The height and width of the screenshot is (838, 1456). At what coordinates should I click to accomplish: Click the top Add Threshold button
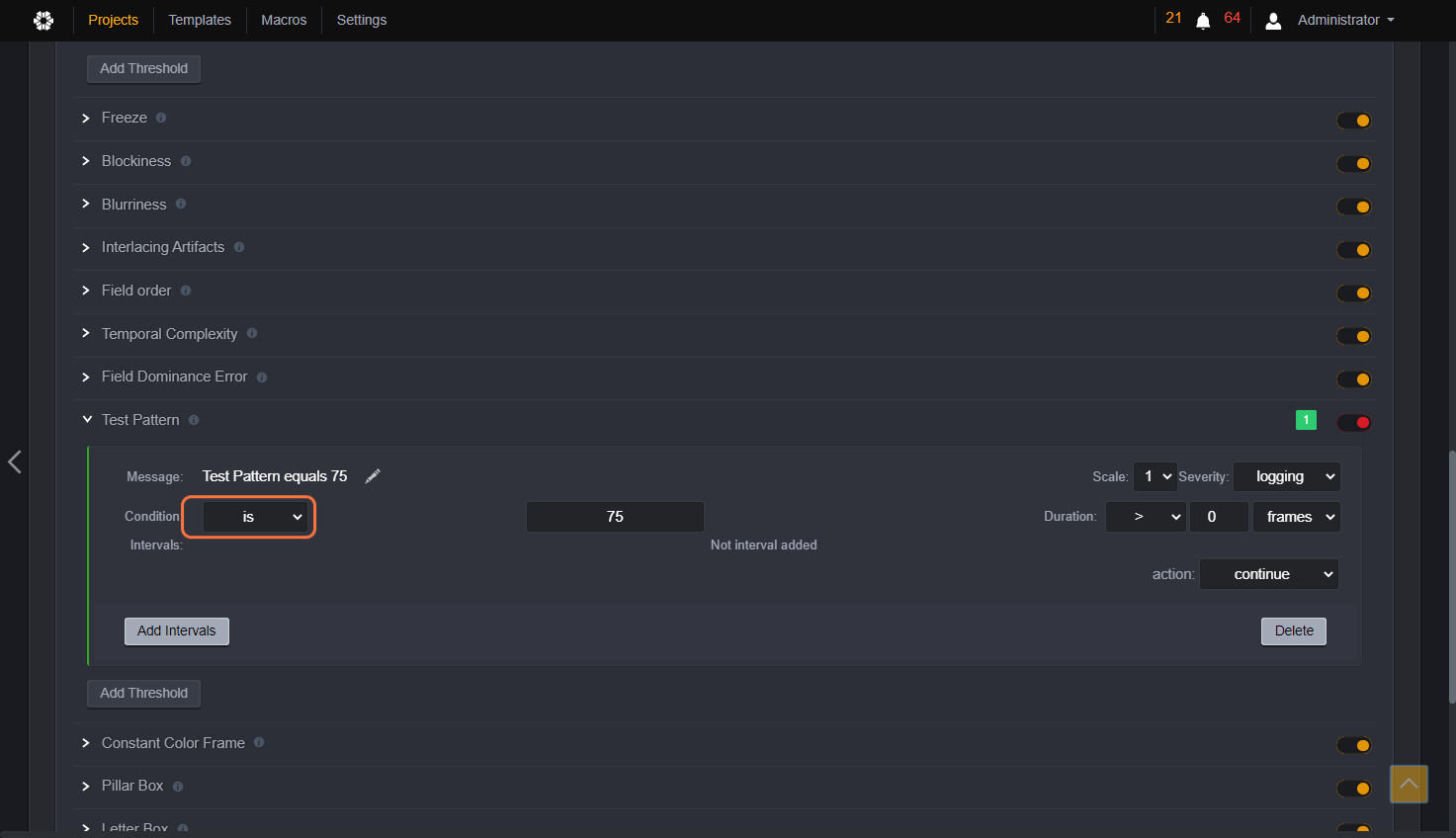pyautogui.click(x=143, y=68)
